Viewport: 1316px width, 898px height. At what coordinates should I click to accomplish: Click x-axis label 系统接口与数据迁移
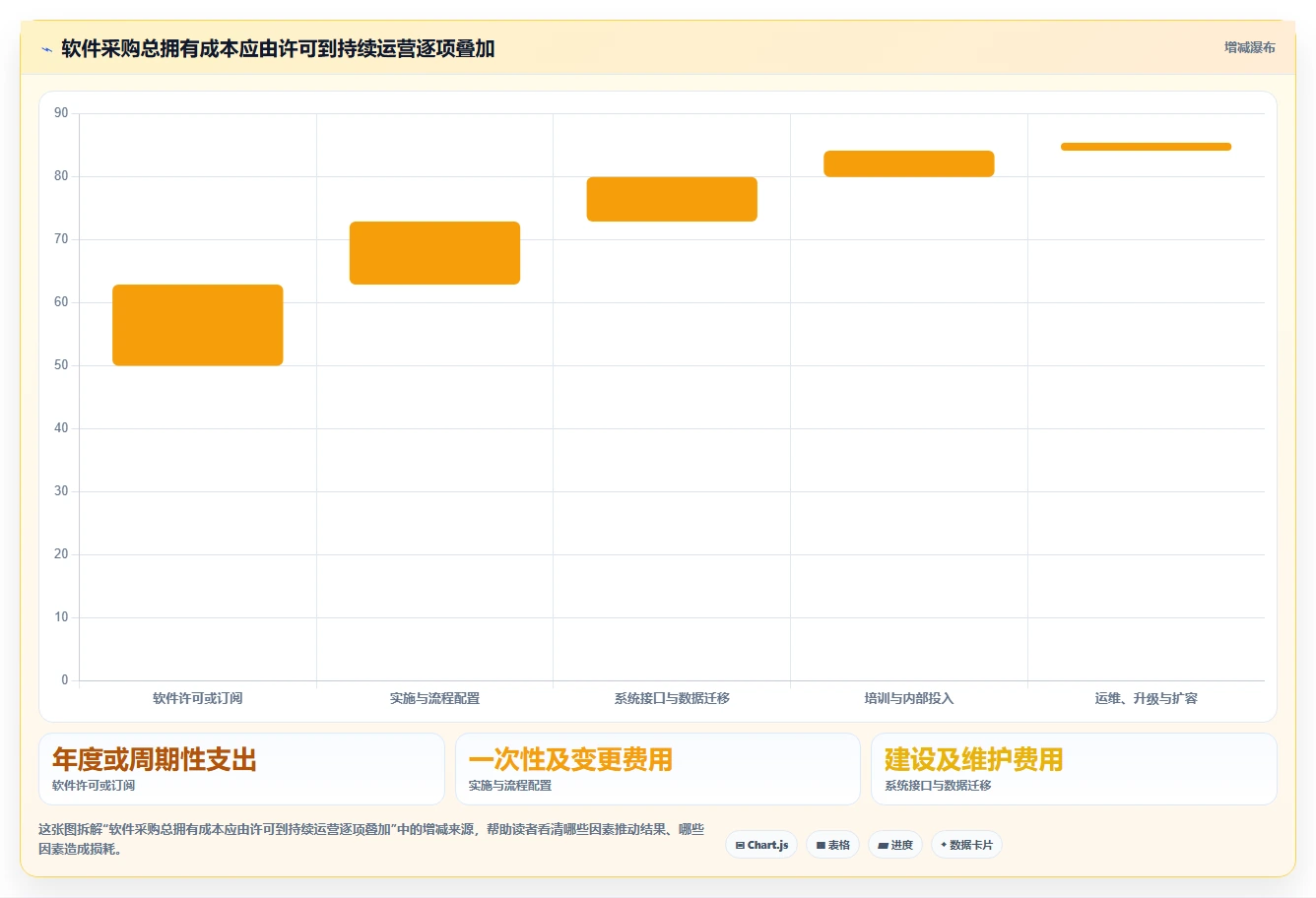click(672, 698)
